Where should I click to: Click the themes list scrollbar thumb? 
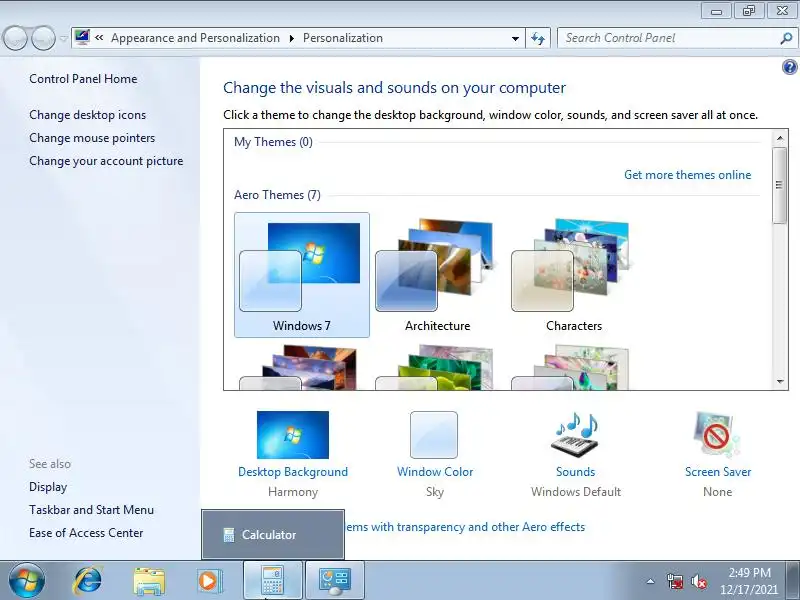pyautogui.click(x=779, y=185)
